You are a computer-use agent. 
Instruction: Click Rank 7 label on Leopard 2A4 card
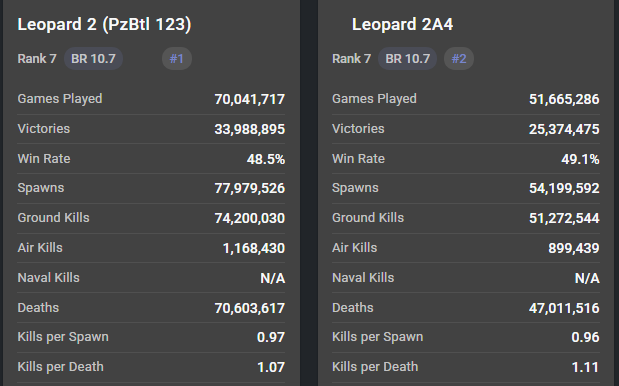click(351, 59)
